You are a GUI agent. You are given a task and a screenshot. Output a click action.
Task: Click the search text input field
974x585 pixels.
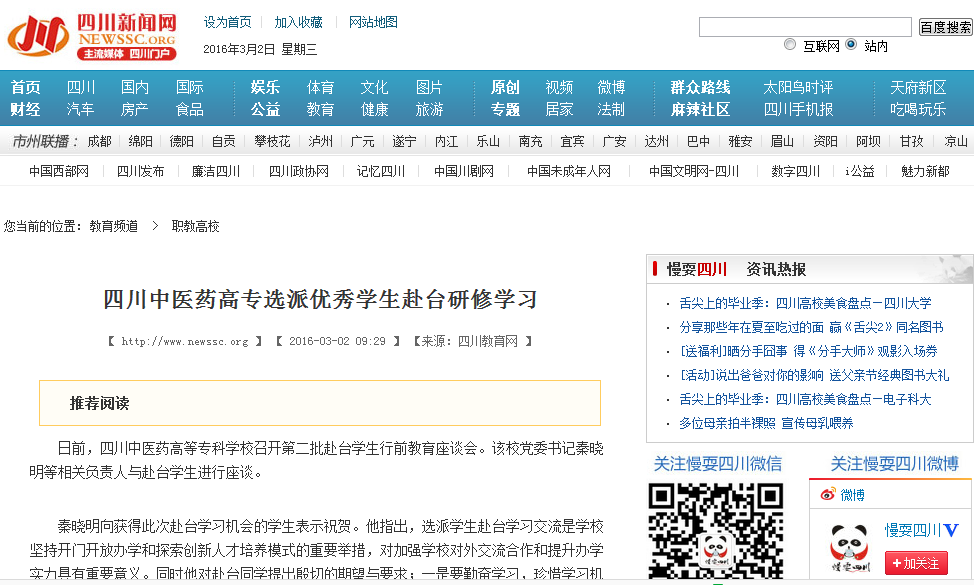click(x=804, y=27)
